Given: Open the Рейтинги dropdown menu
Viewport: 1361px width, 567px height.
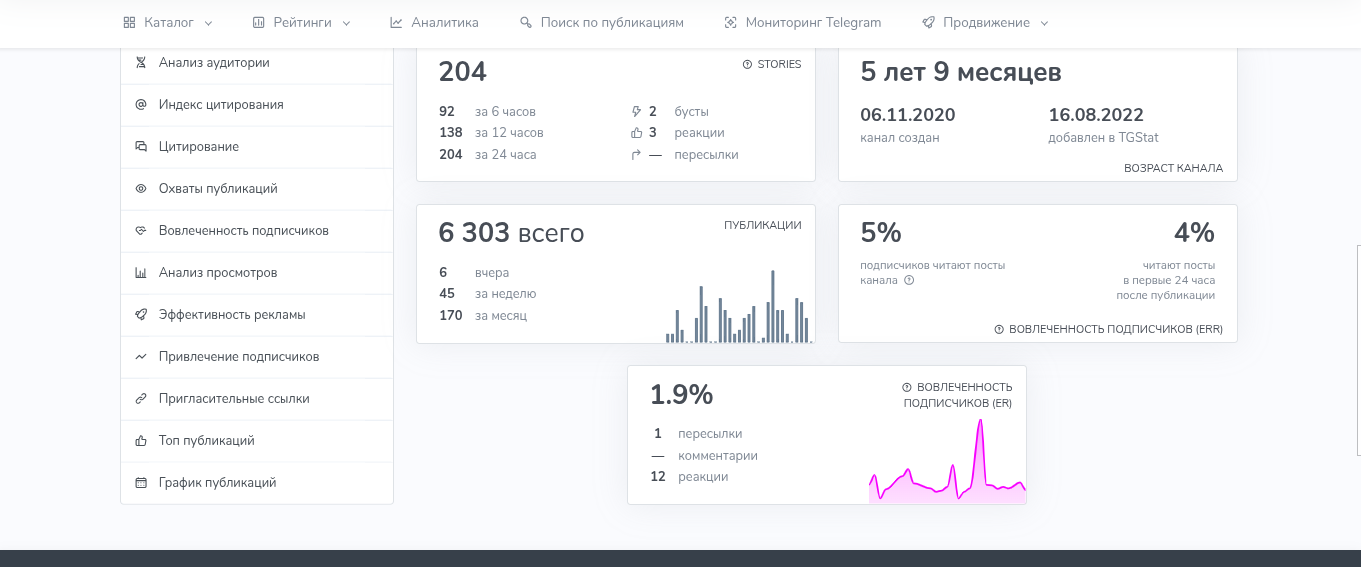Looking at the screenshot, I should pyautogui.click(x=301, y=22).
